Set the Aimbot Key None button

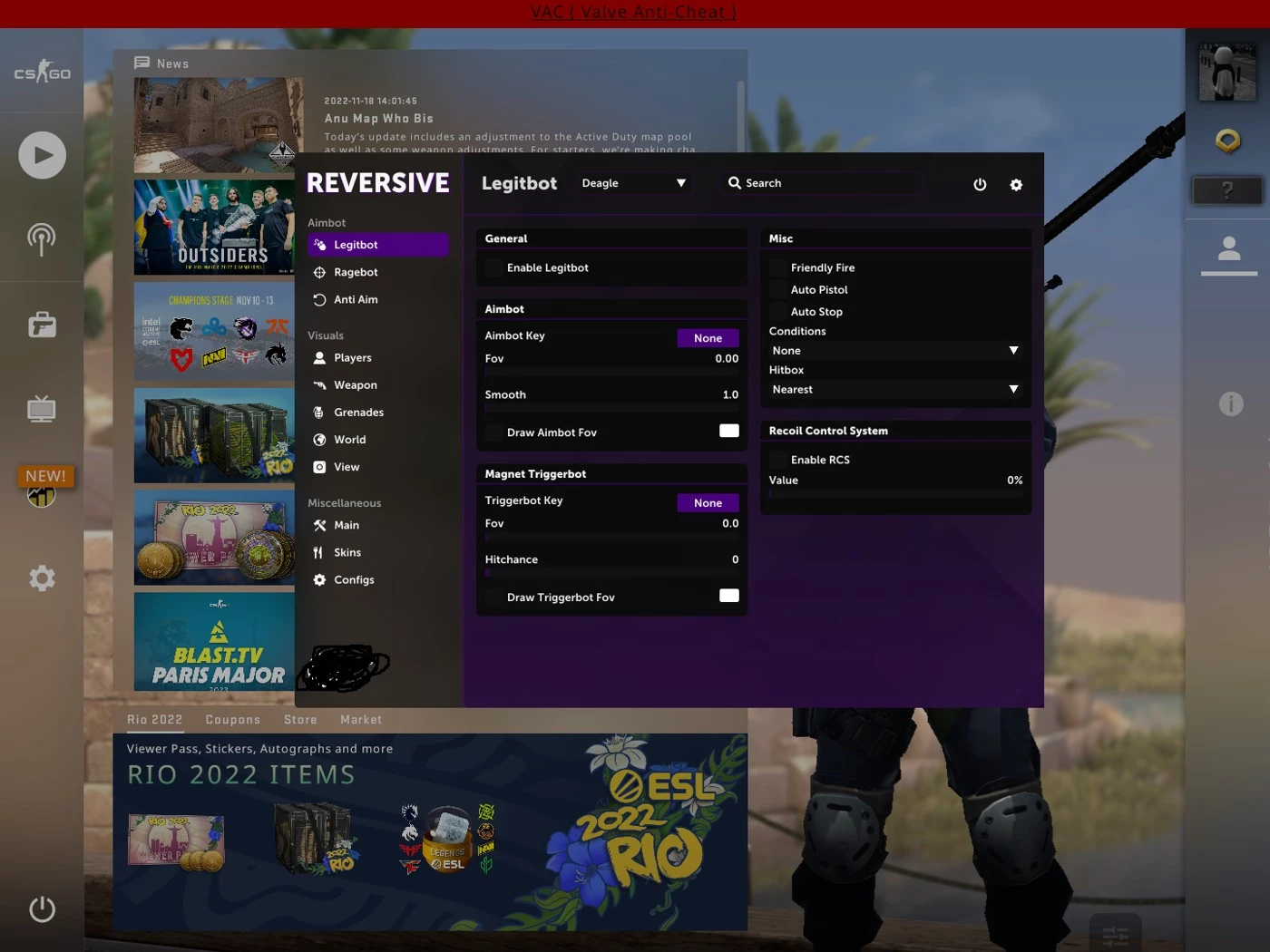[708, 338]
